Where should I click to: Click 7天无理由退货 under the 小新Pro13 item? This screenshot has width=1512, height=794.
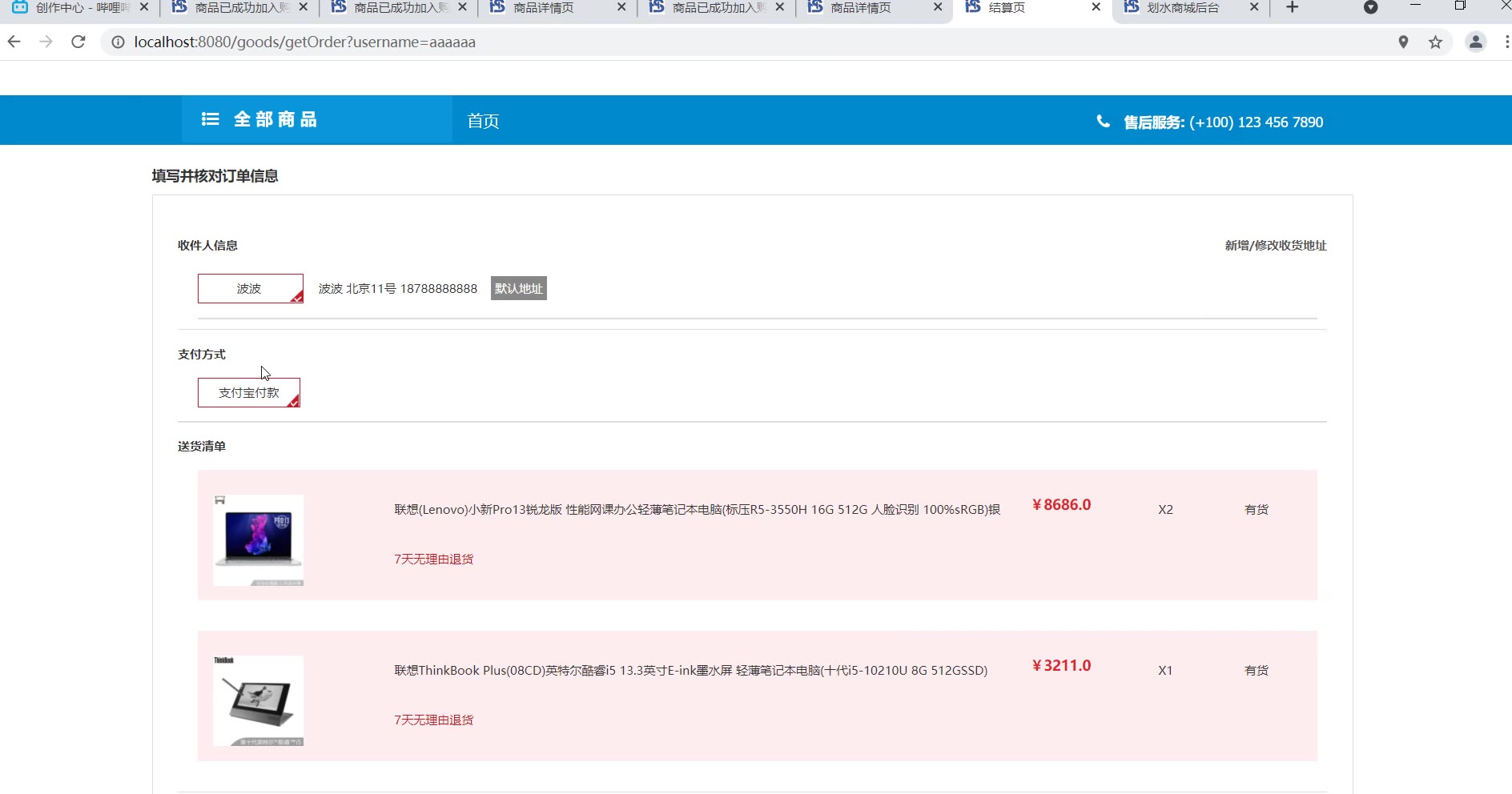tap(433, 559)
